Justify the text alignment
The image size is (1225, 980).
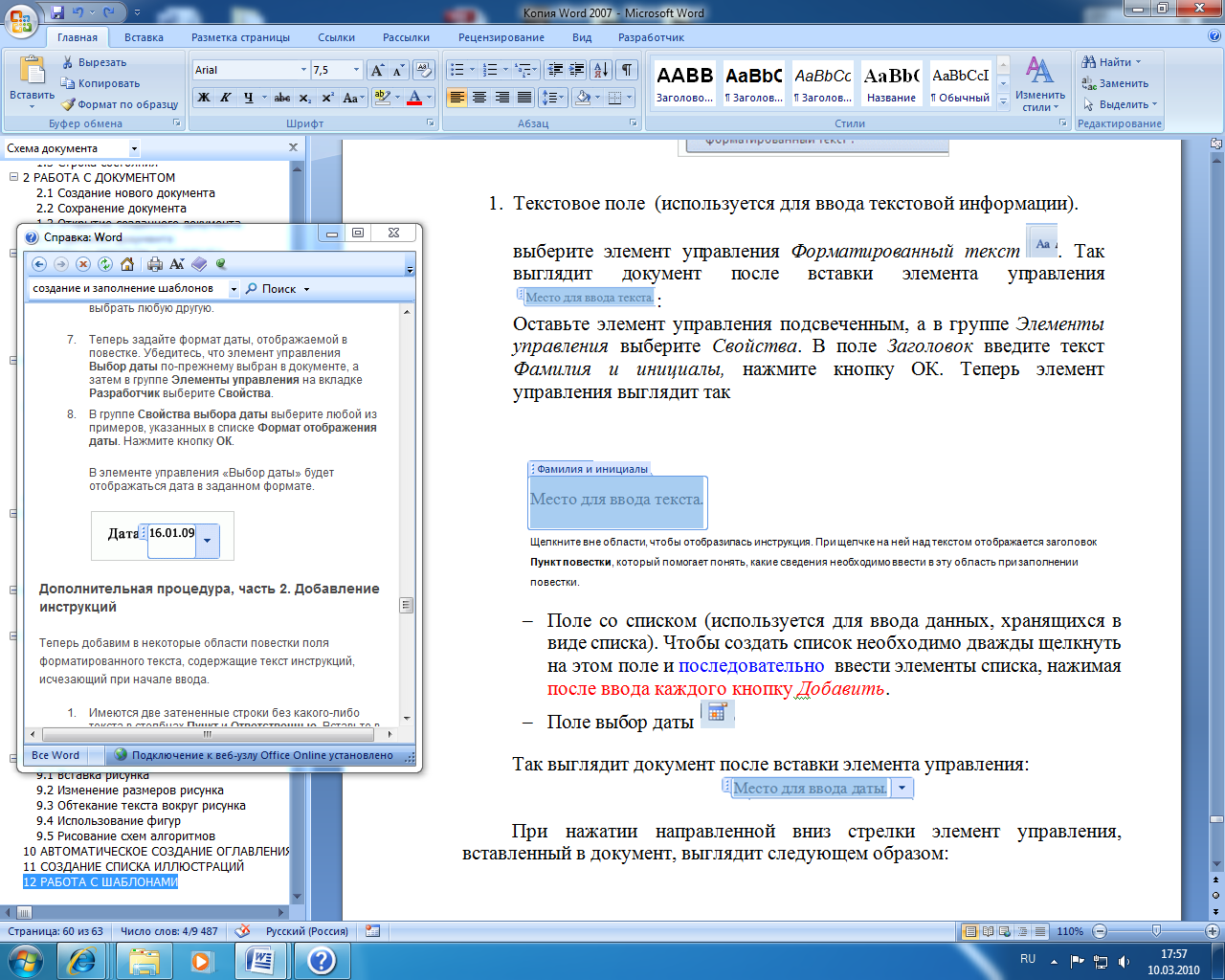(x=524, y=98)
